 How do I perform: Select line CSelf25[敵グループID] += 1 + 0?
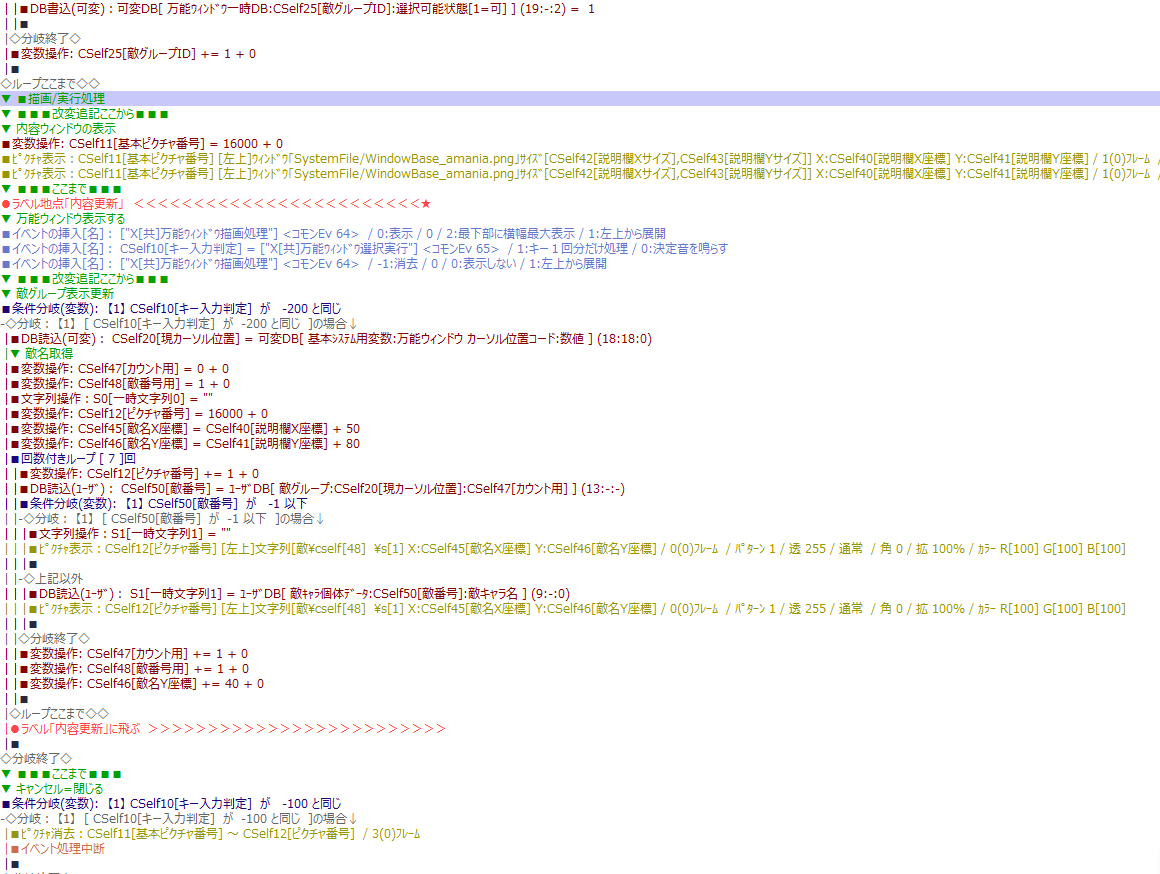click(x=134, y=54)
